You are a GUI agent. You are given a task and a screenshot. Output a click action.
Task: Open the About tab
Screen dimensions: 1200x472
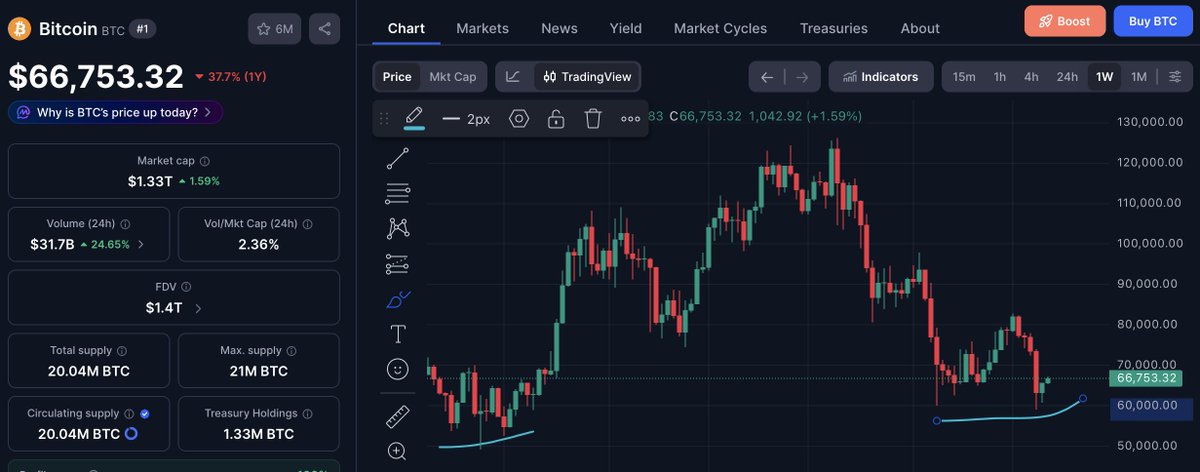pyautogui.click(x=920, y=28)
